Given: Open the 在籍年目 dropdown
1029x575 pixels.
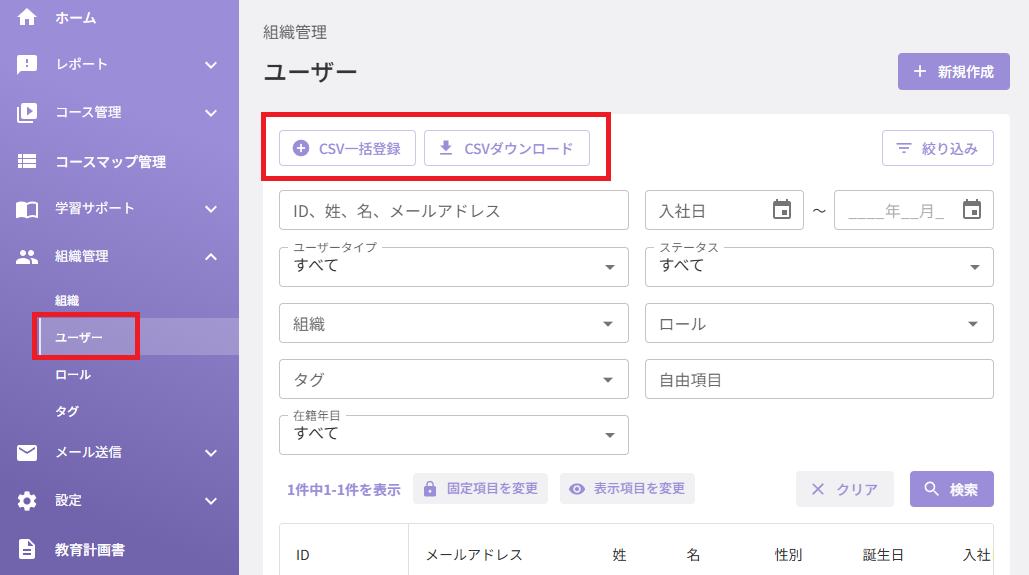Looking at the screenshot, I should (453, 435).
